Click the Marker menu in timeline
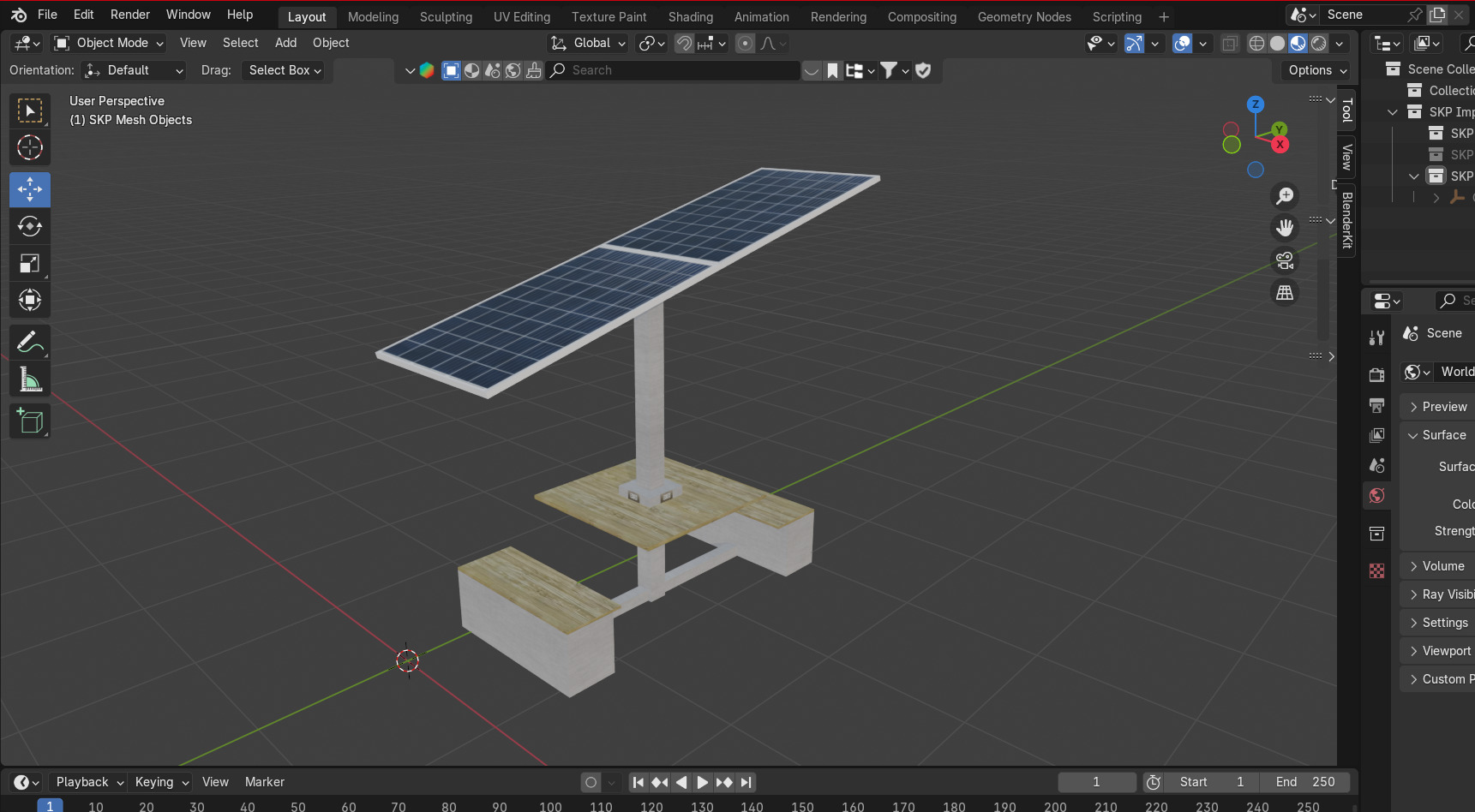Image resolution: width=1475 pixels, height=812 pixels. pyautogui.click(x=265, y=782)
